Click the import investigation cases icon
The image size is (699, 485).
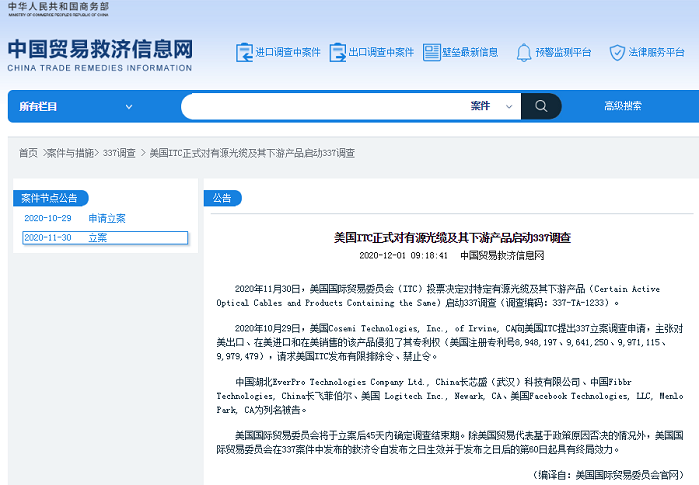coord(244,53)
